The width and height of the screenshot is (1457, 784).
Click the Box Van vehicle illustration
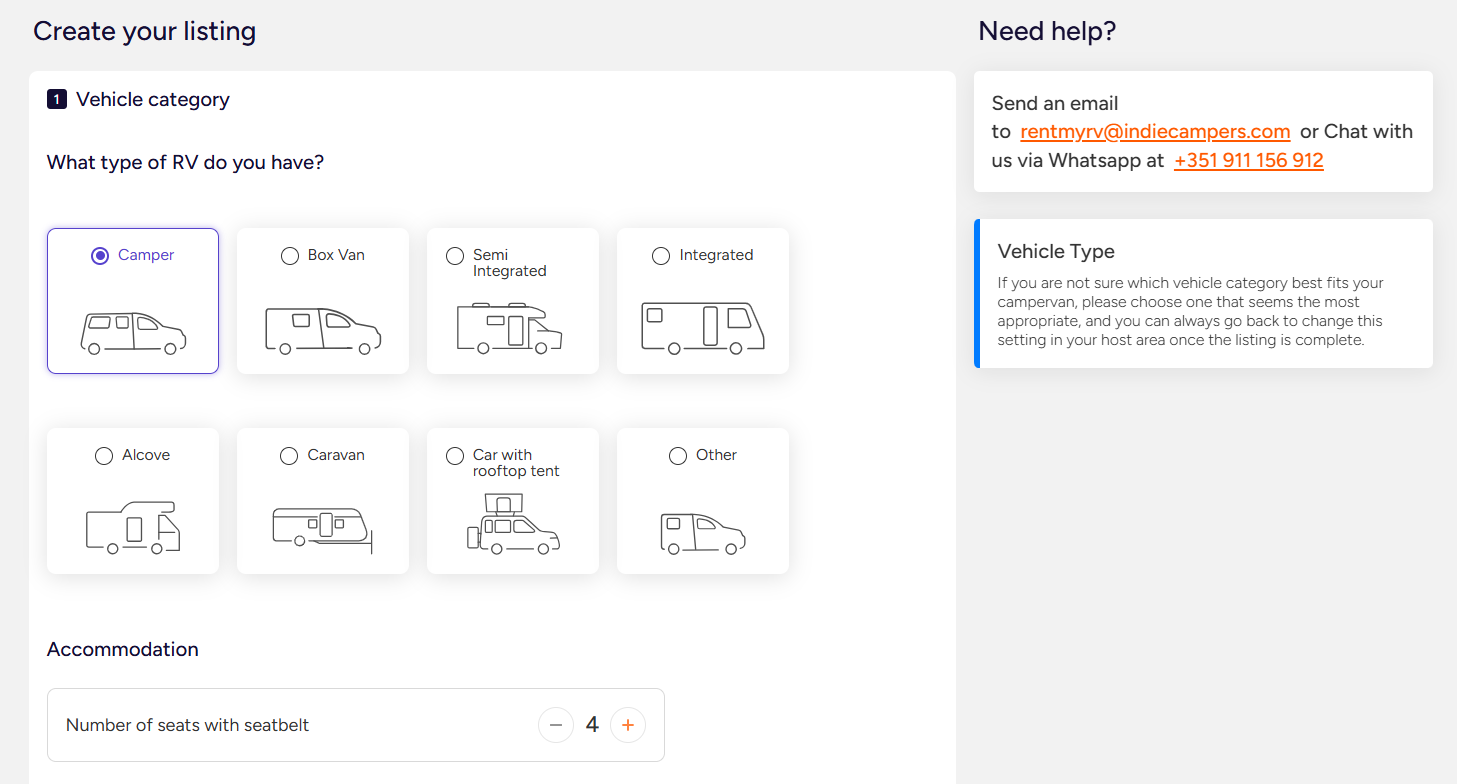pos(323,331)
